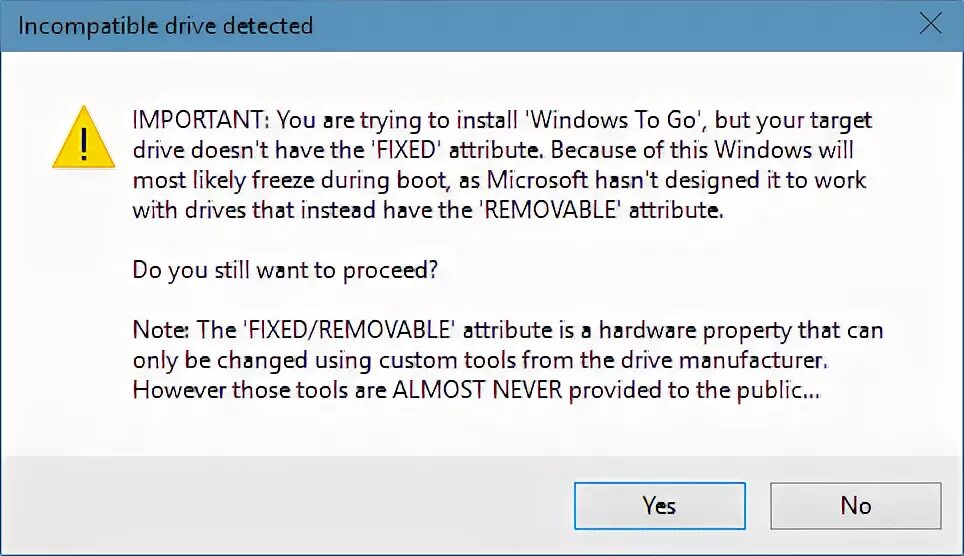
Task: Close the Incompatible drive detected dialog
Action: [x=930, y=25]
